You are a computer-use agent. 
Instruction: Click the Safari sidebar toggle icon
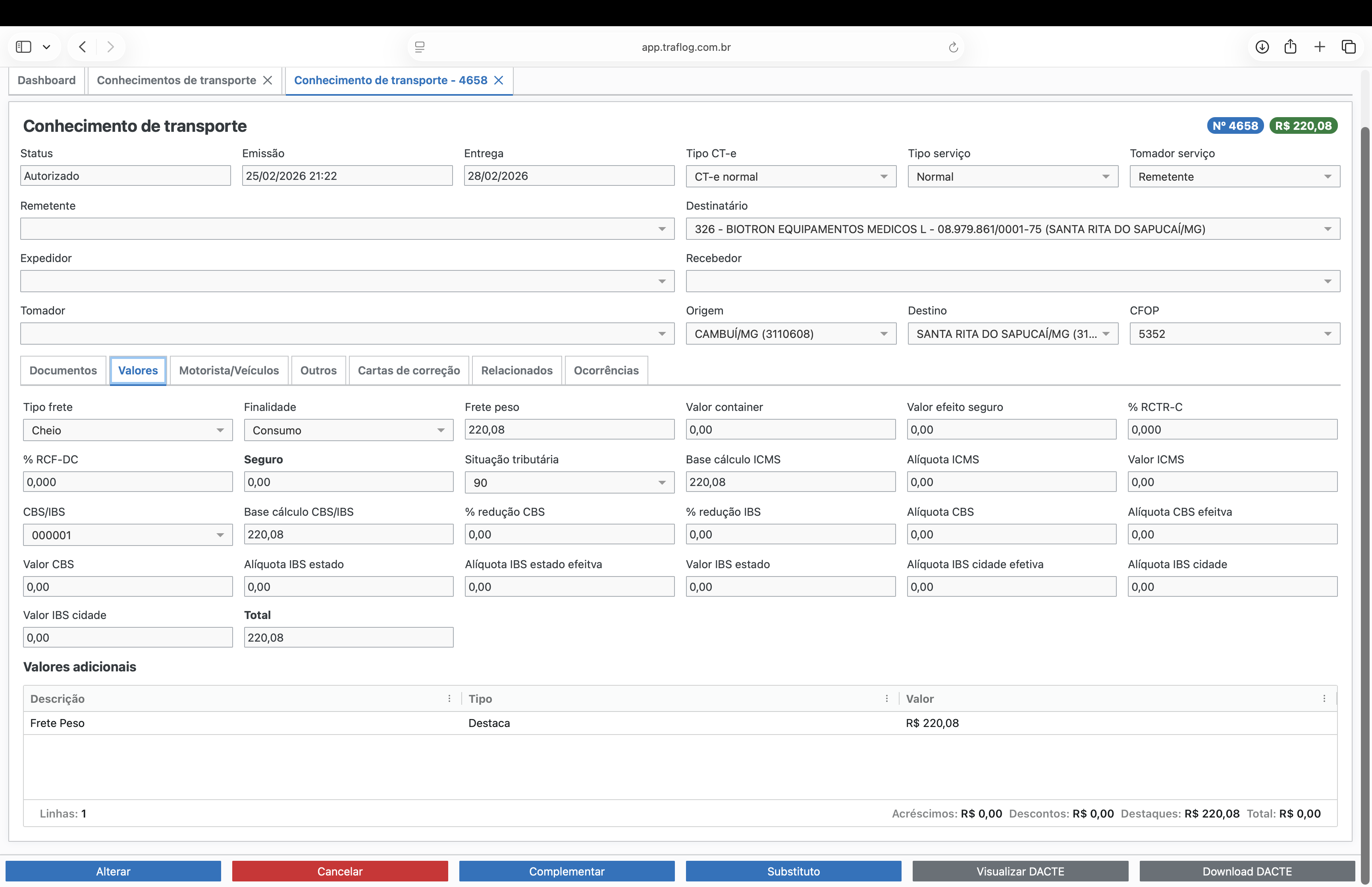click(x=23, y=47)
